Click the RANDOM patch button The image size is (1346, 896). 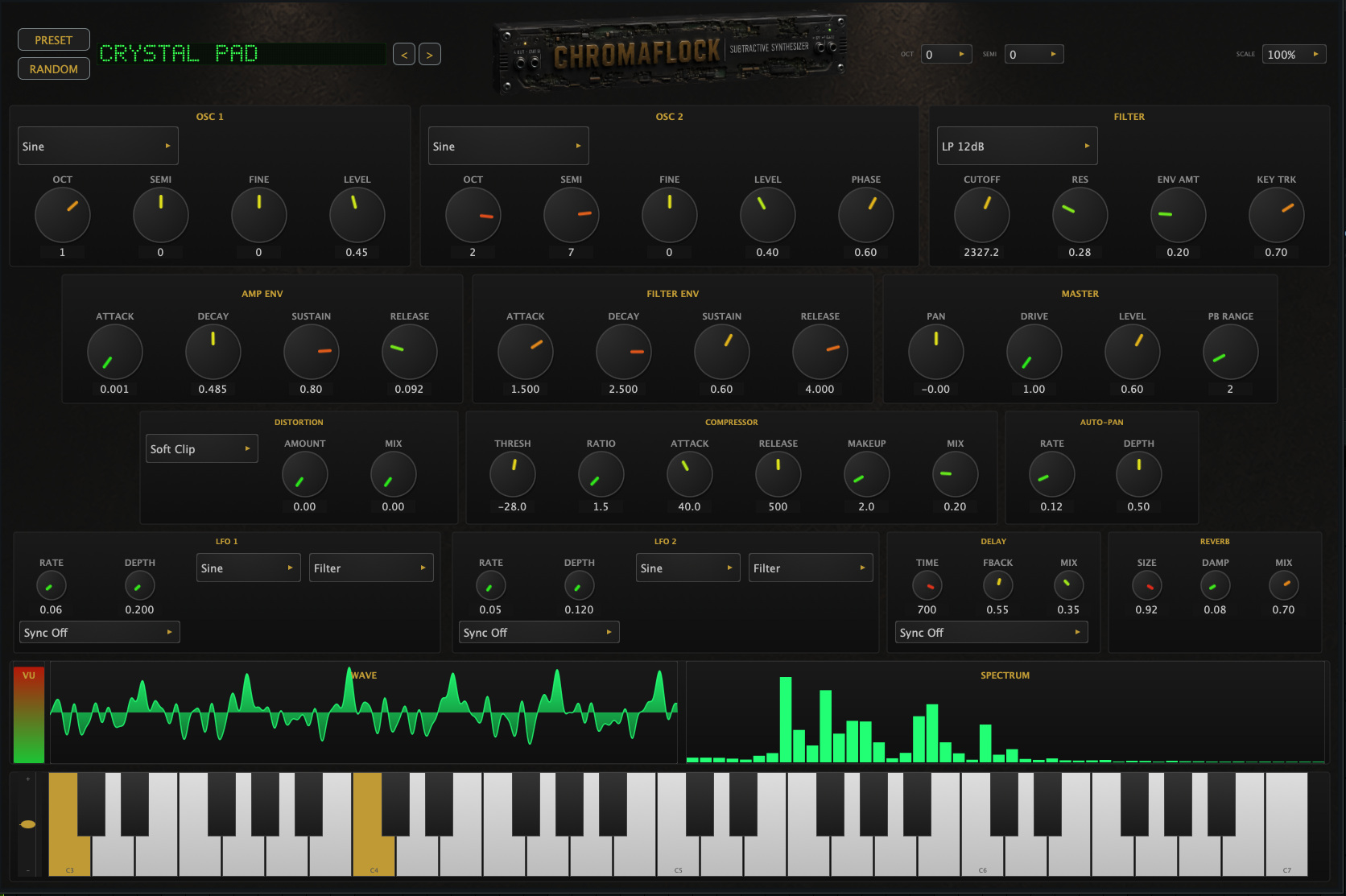pos(53,68)
